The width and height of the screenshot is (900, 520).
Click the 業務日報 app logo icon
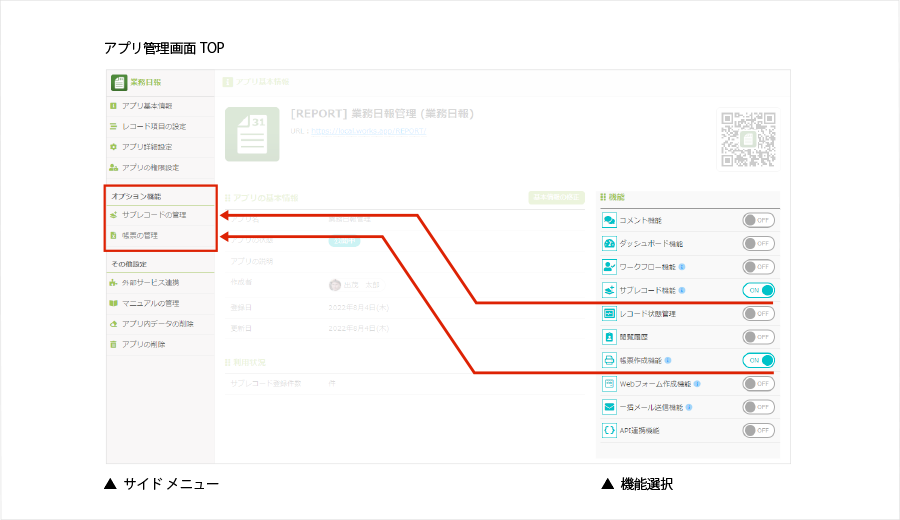point(119,82)
